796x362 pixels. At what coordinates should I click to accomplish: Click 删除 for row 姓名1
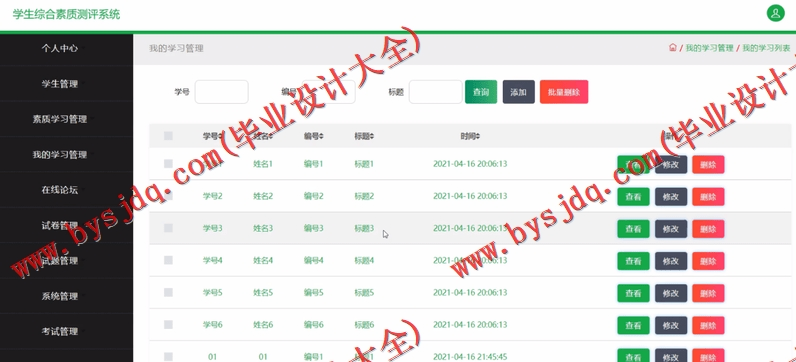tap(708, 164)
